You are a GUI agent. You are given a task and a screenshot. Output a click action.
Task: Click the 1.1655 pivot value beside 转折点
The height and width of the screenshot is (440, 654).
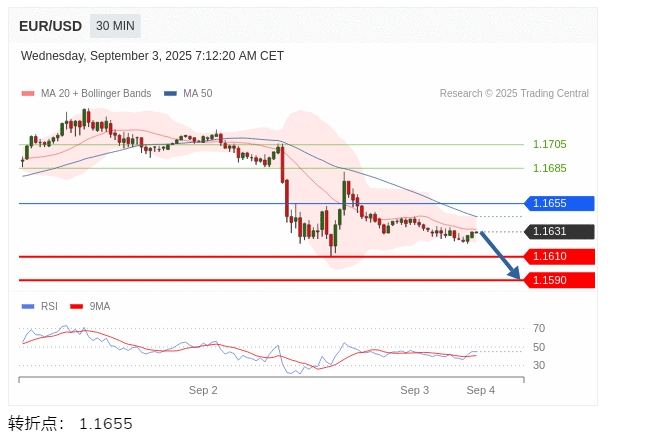click(x=106, y=424)
